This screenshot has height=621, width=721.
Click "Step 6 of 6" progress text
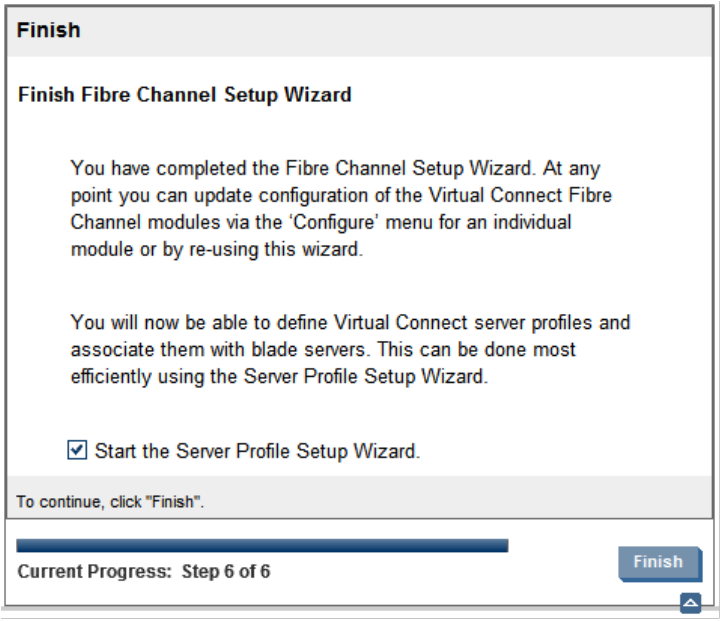pyautogui.click(x=225, y=572)
